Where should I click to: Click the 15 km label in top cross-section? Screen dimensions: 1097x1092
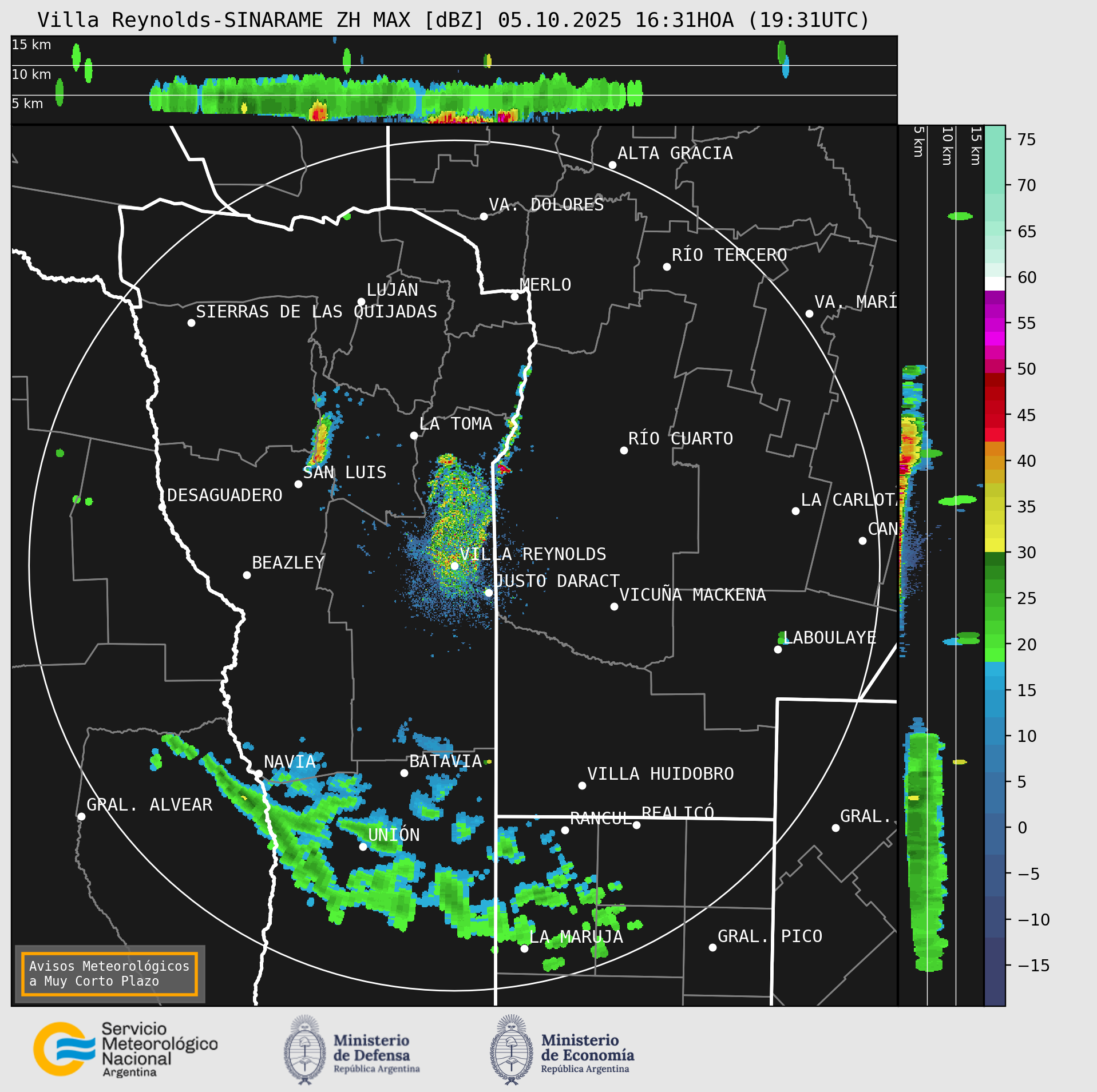point(31,45)
